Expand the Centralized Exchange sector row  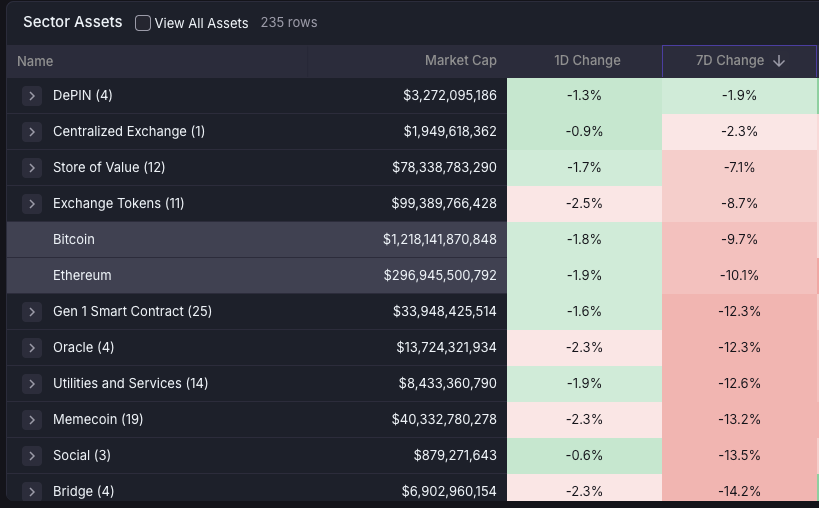pos(32,132)
